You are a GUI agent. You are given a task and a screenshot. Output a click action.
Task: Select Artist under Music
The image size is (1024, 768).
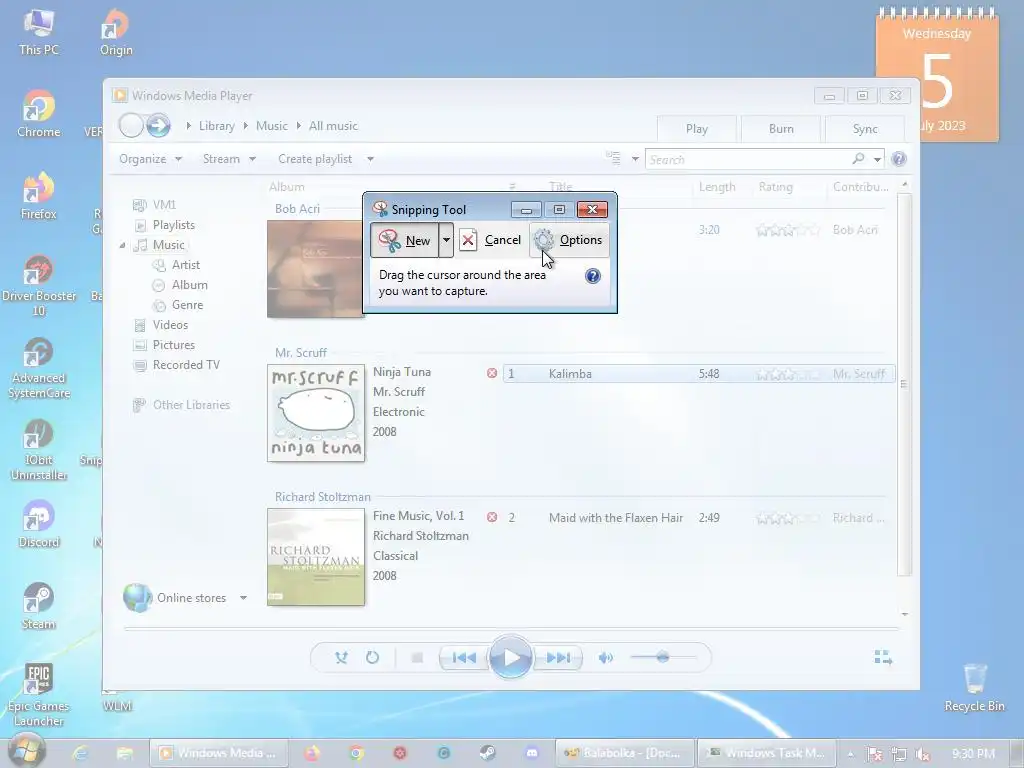coord(177,264)
